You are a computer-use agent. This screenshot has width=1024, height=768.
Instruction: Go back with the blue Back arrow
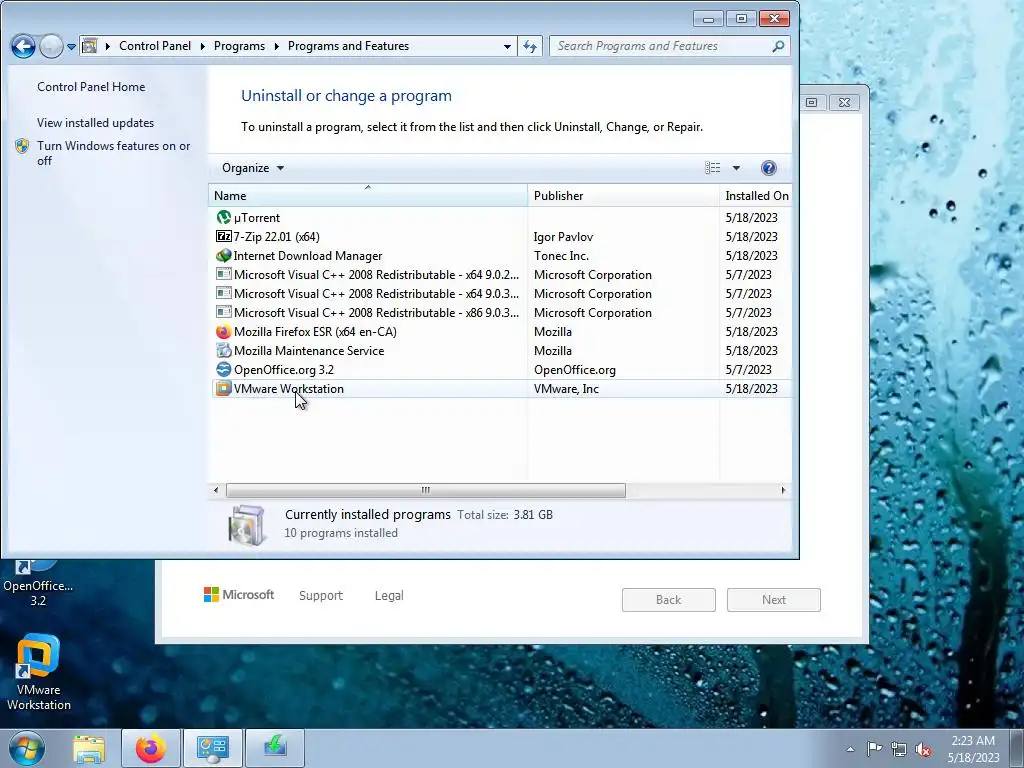click(23, 46)
